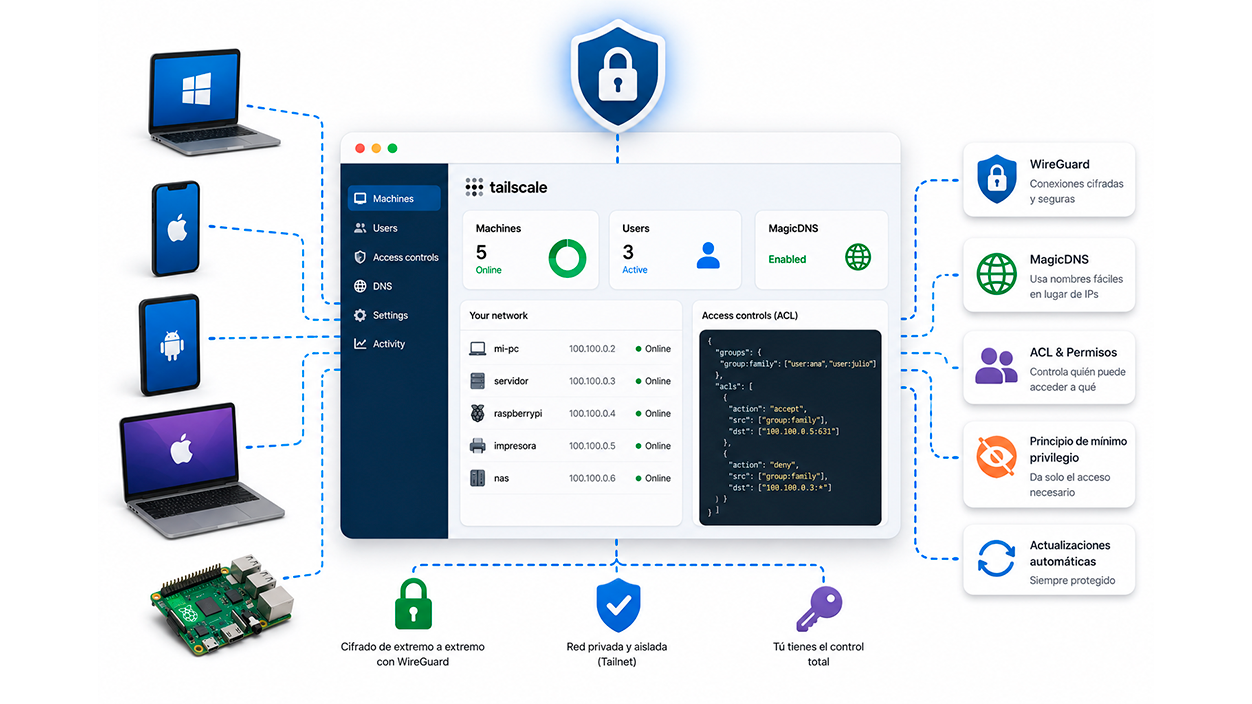Open the MagicDNS Enabled card
The height and width of the screenshot is (704, 1252).
820,250
